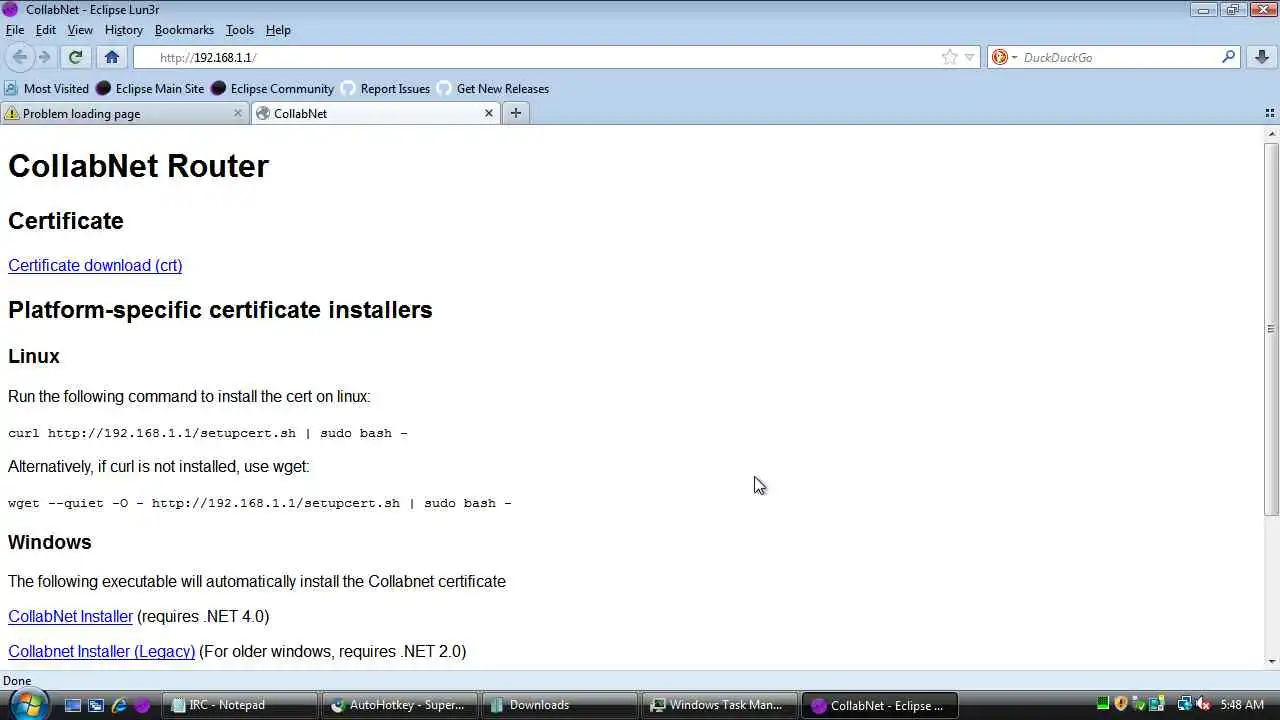Open the Downloads arrow button

(x=1262, y=57)
